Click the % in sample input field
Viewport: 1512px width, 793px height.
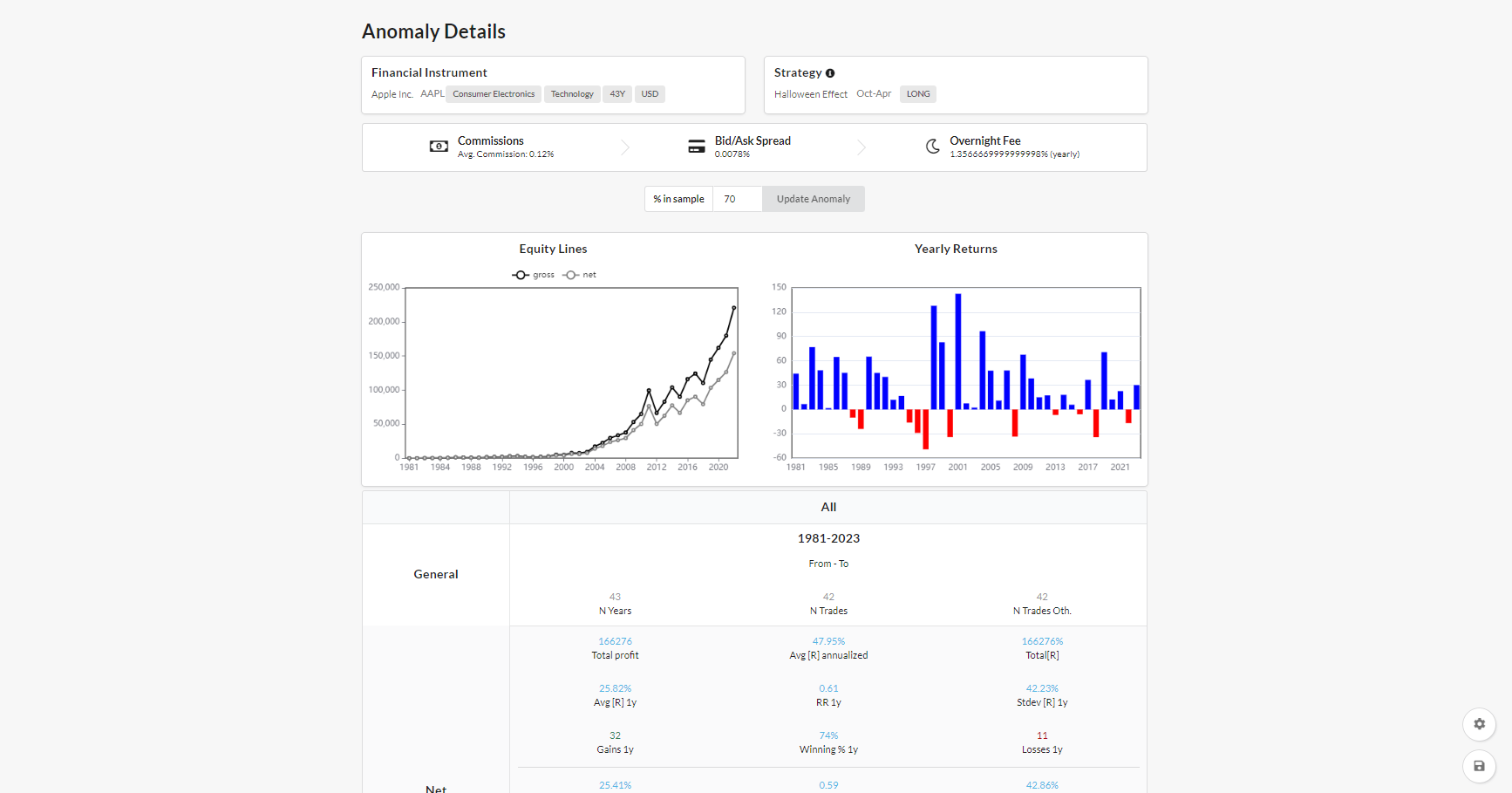(x=737, y=199)
